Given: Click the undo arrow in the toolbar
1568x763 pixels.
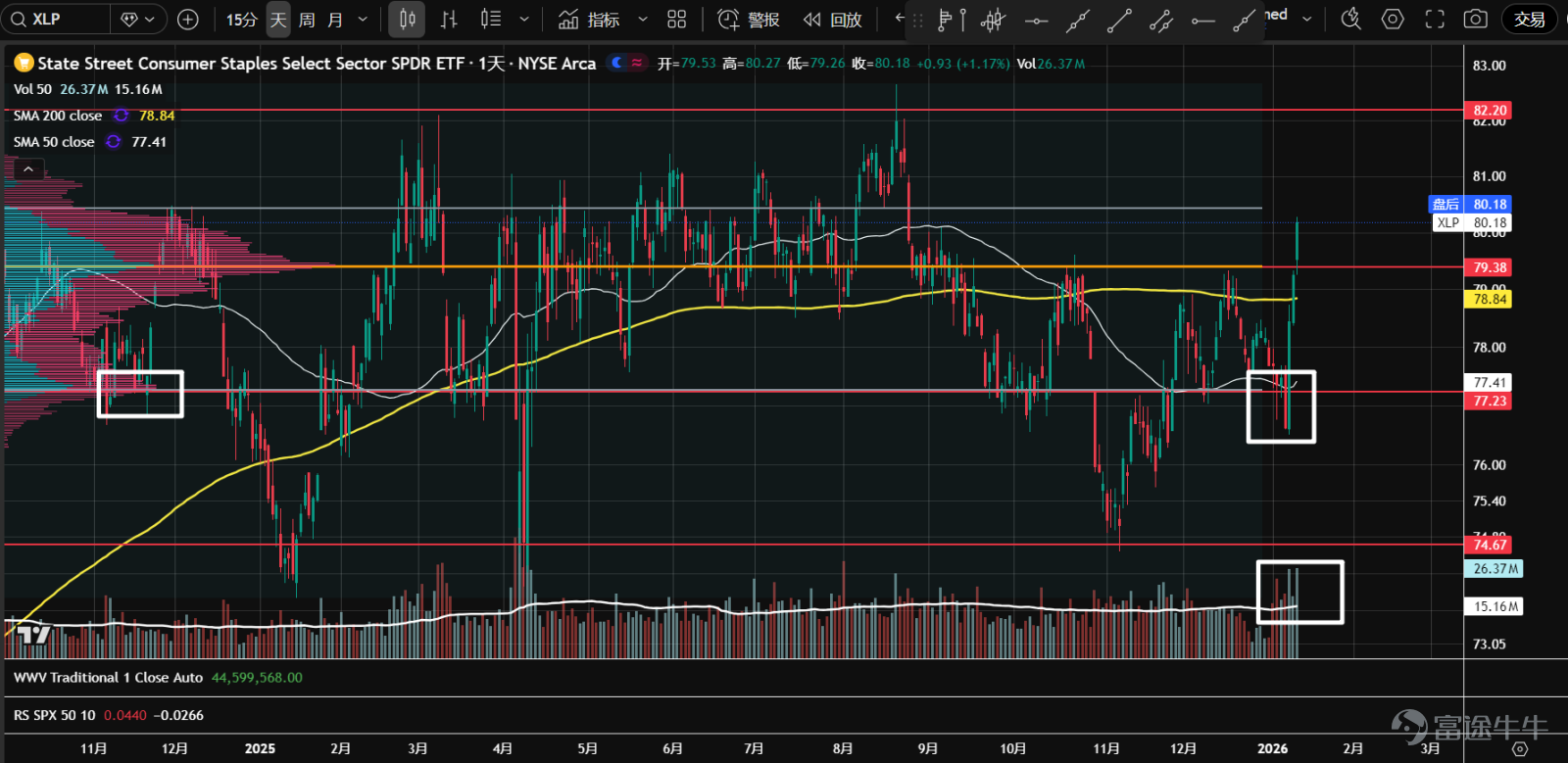Looking at the screenshot, I should 899,19.
